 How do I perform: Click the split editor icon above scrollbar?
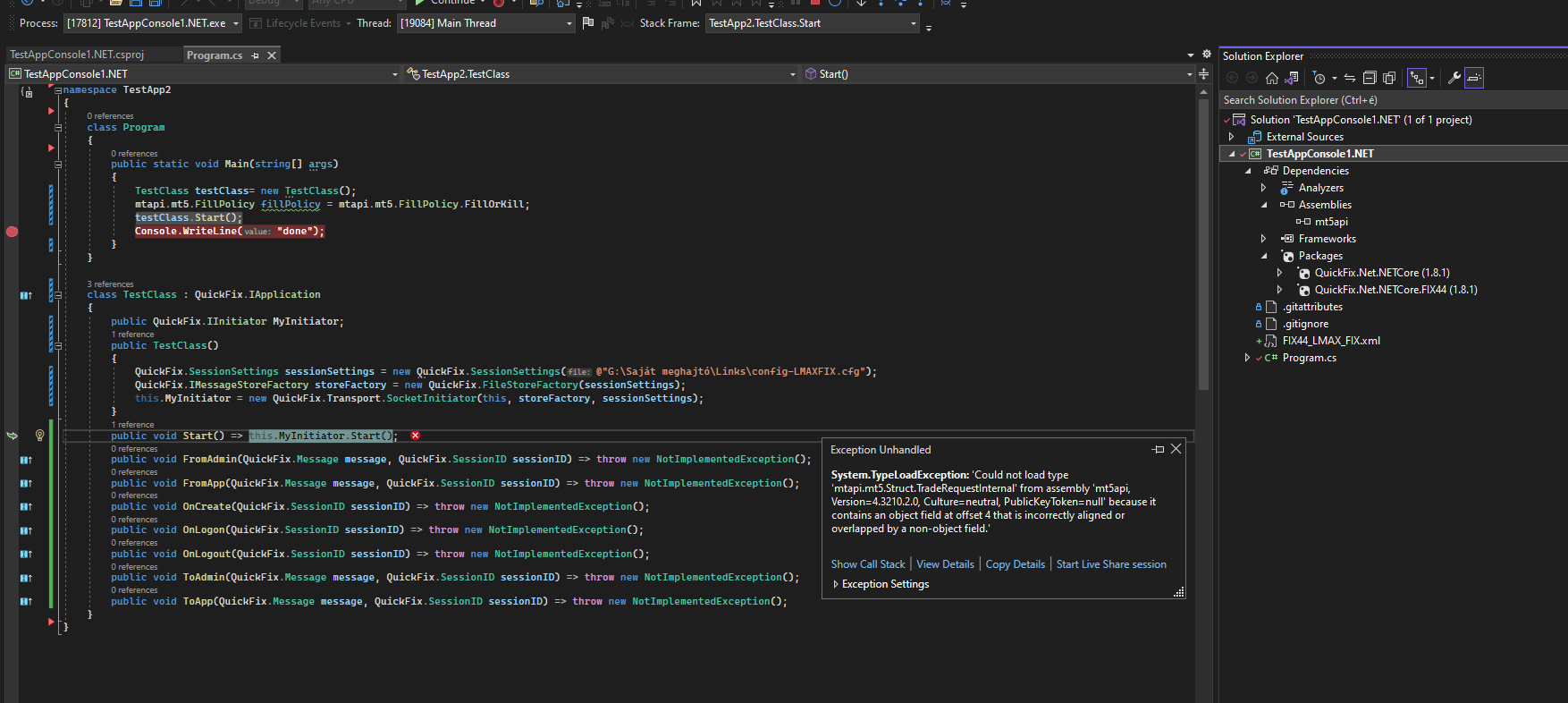pyautogui.click(x=1204, y=73)
